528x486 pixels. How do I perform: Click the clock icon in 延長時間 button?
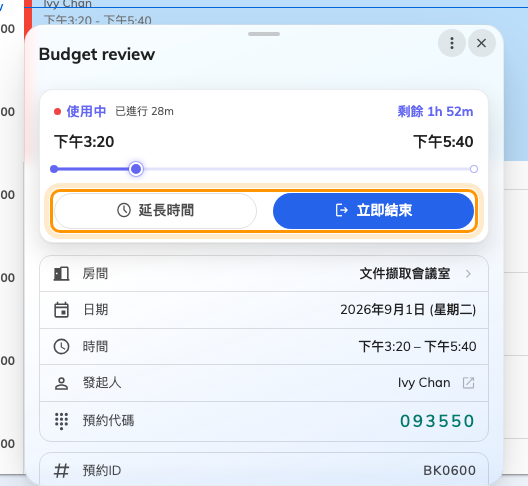(124, 210)
